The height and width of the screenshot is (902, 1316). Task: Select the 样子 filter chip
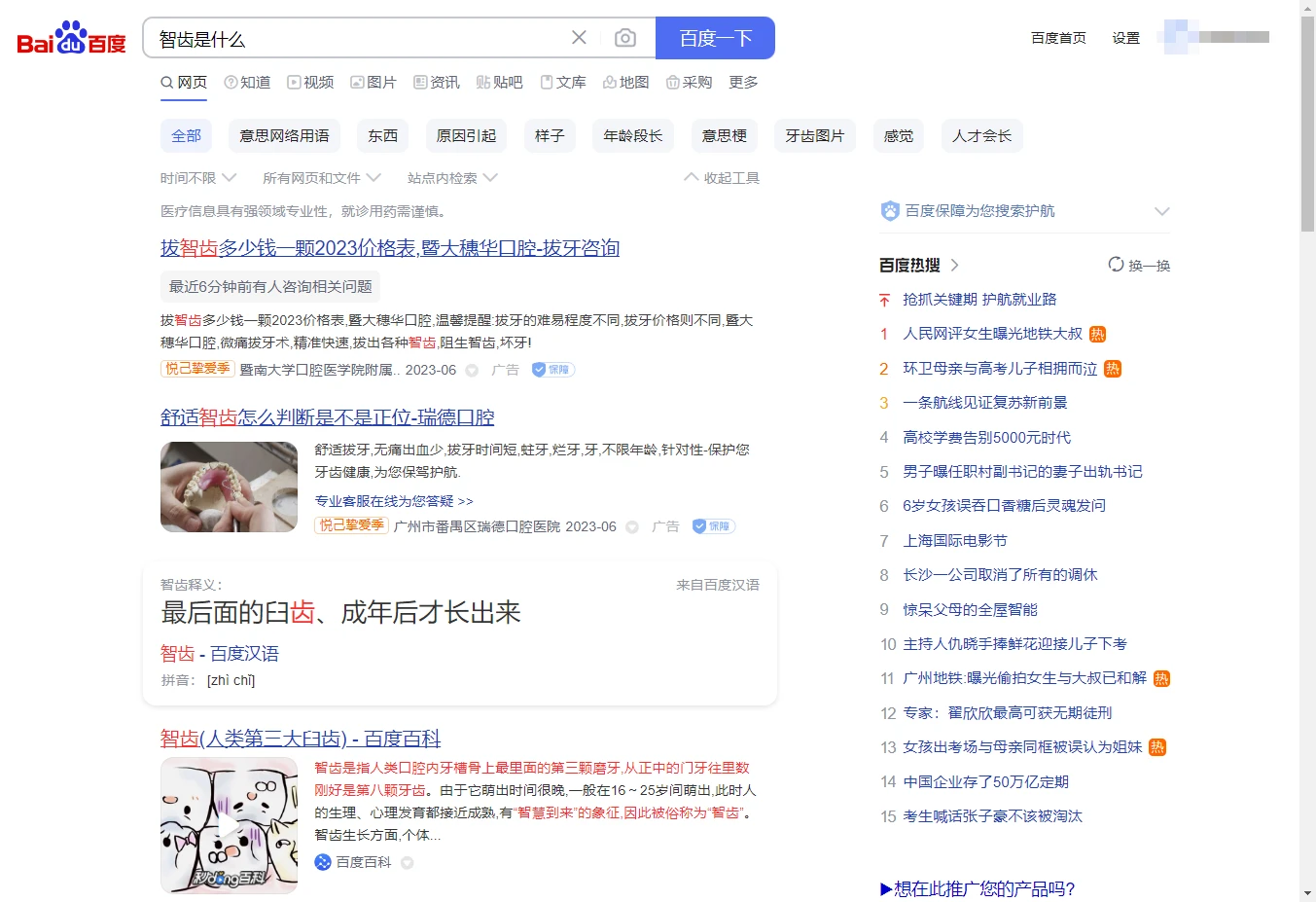(x=550, y=136)
